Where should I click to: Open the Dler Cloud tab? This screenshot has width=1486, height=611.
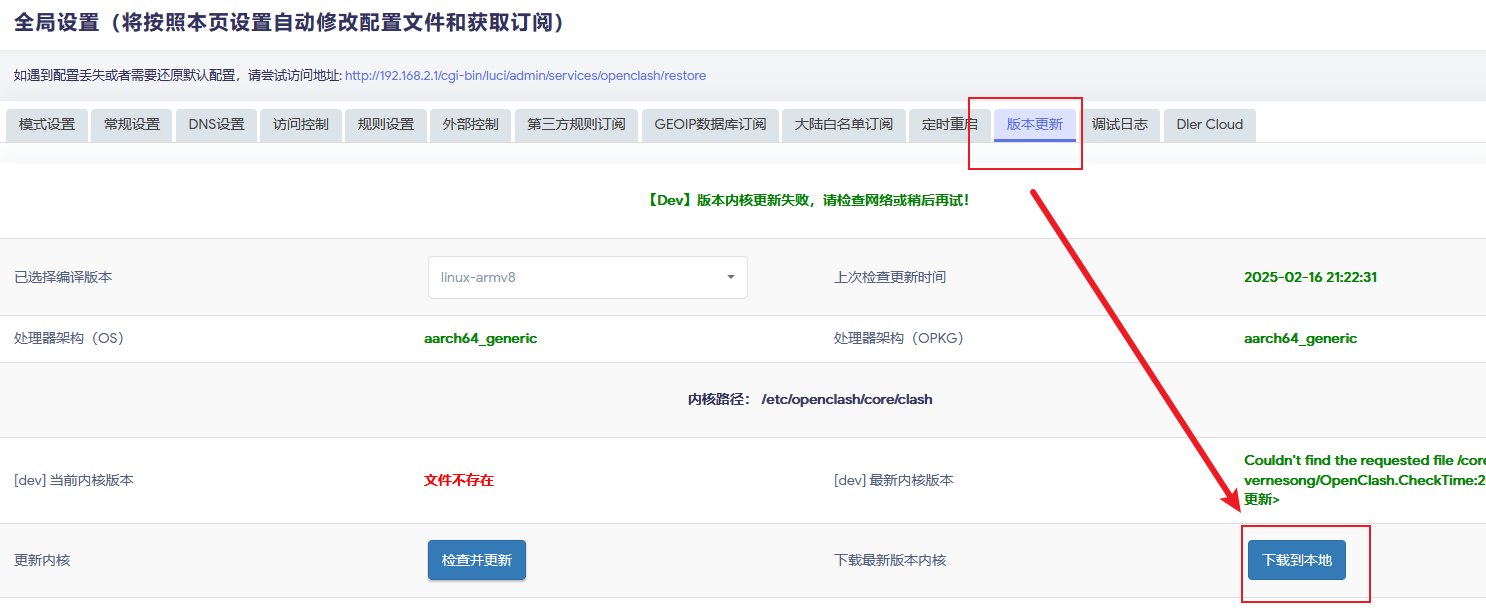[1209, 125]
